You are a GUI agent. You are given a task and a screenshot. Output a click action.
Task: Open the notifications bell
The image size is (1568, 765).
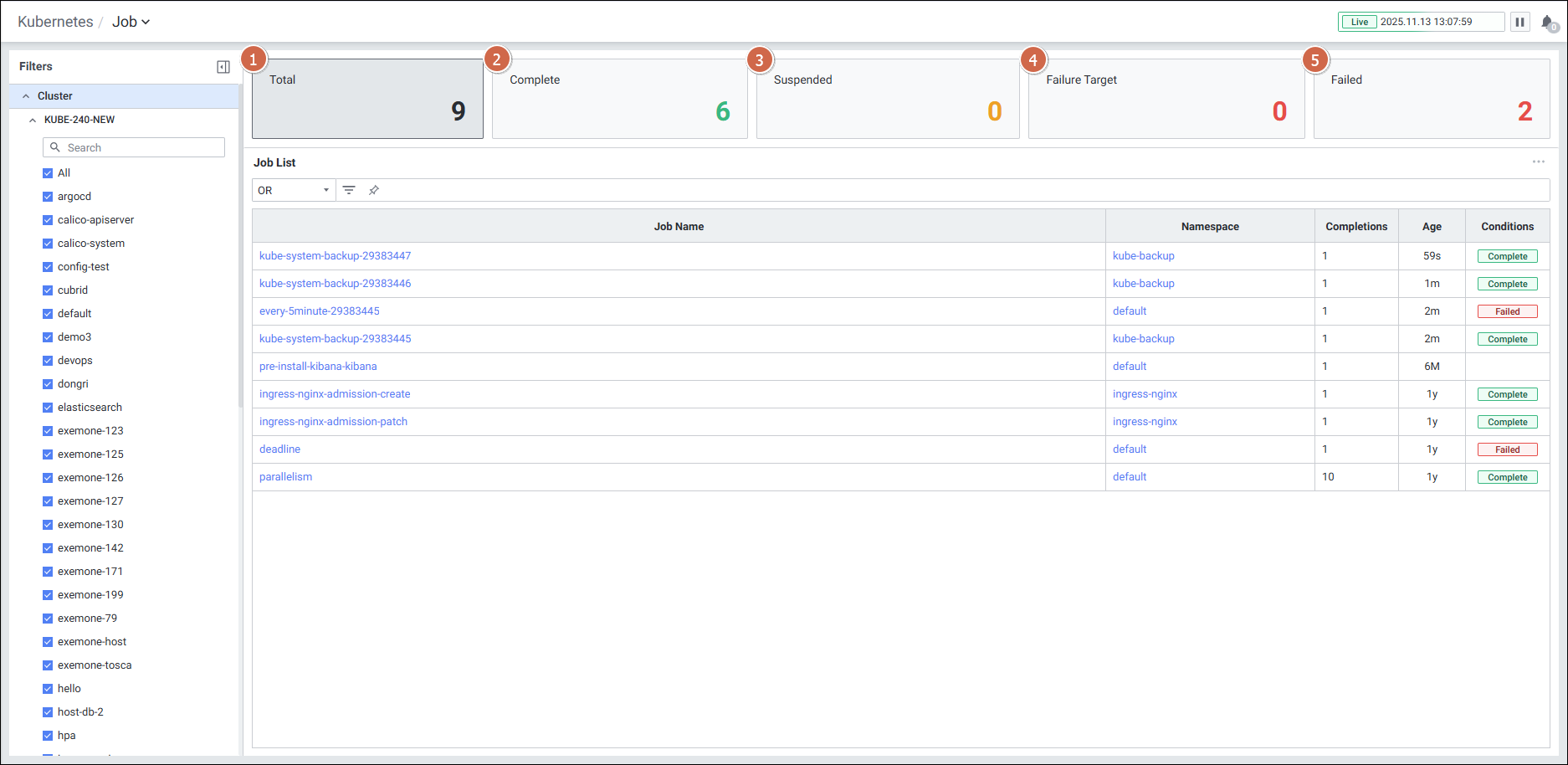[x=1548, y=23]
